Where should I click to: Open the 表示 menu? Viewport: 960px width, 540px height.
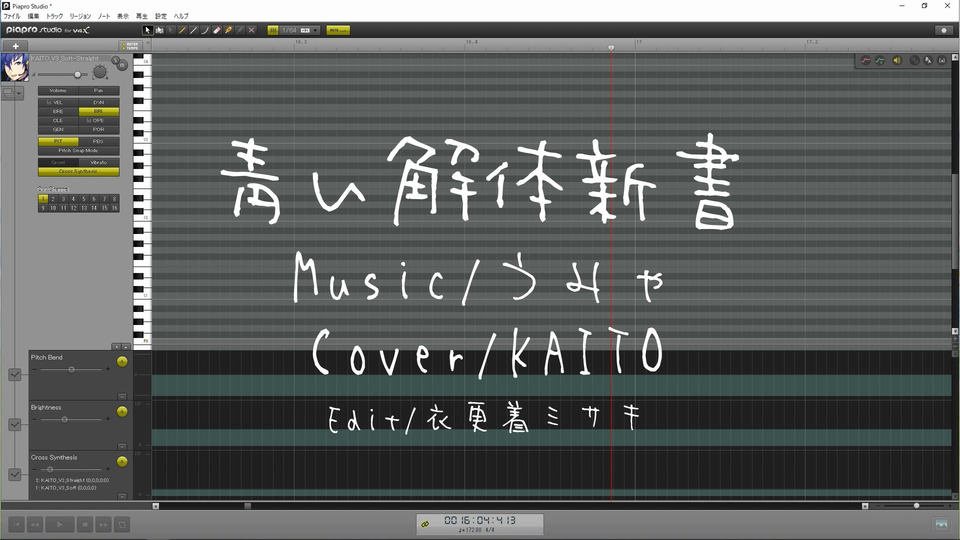click(123, 17)
